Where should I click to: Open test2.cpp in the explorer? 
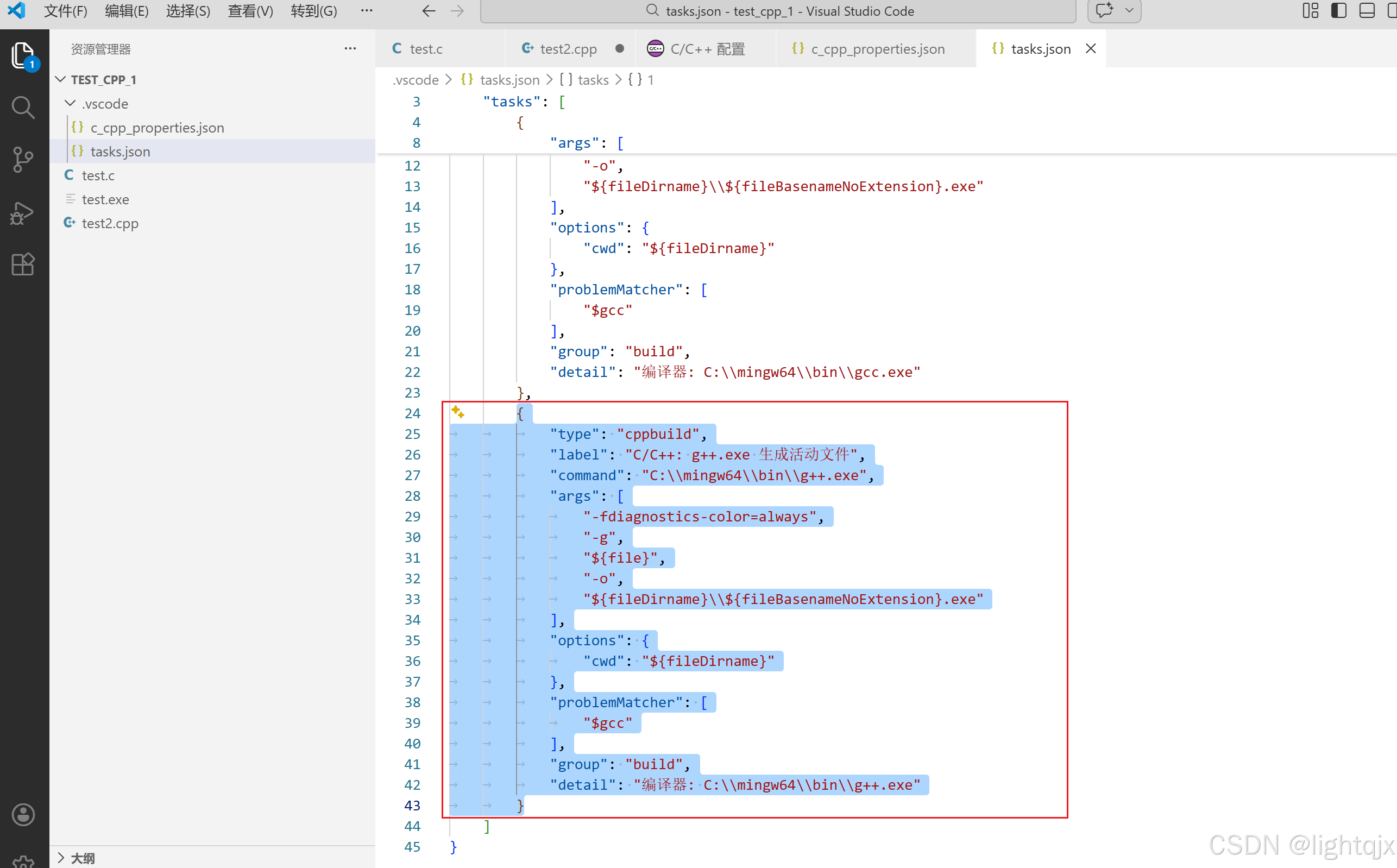point(110,223)
